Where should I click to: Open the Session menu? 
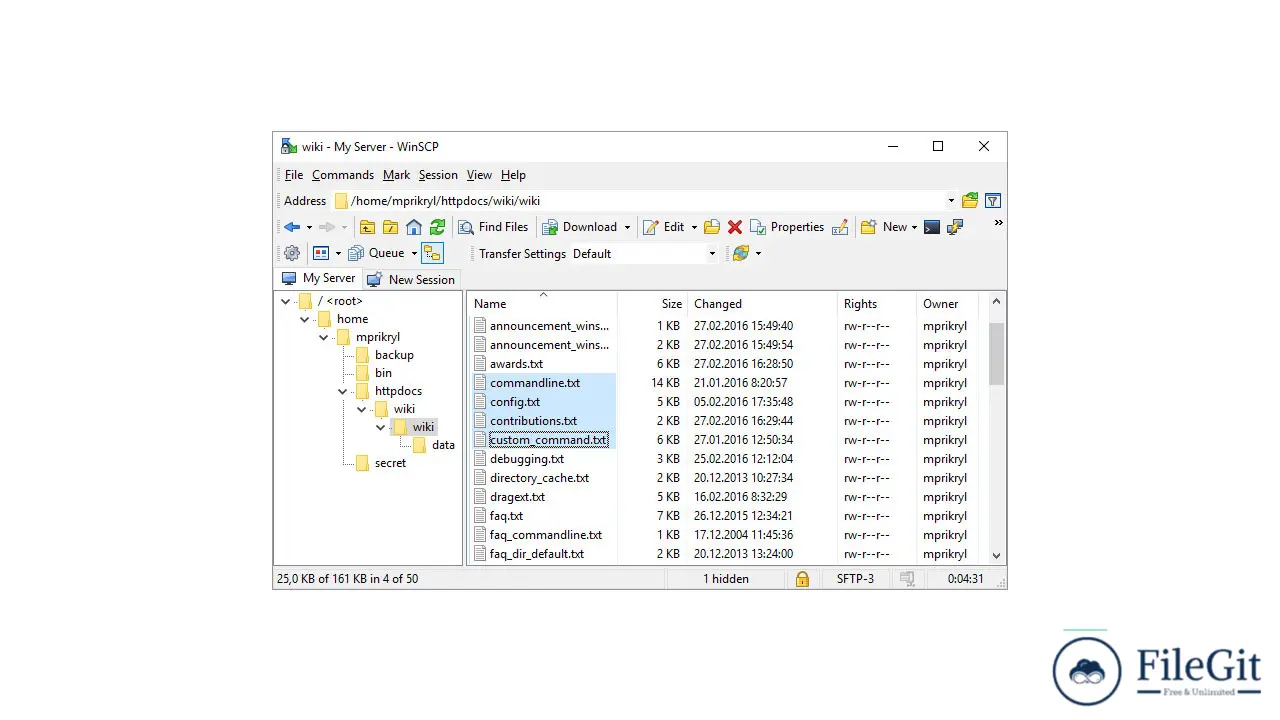(x=438, y=175)
